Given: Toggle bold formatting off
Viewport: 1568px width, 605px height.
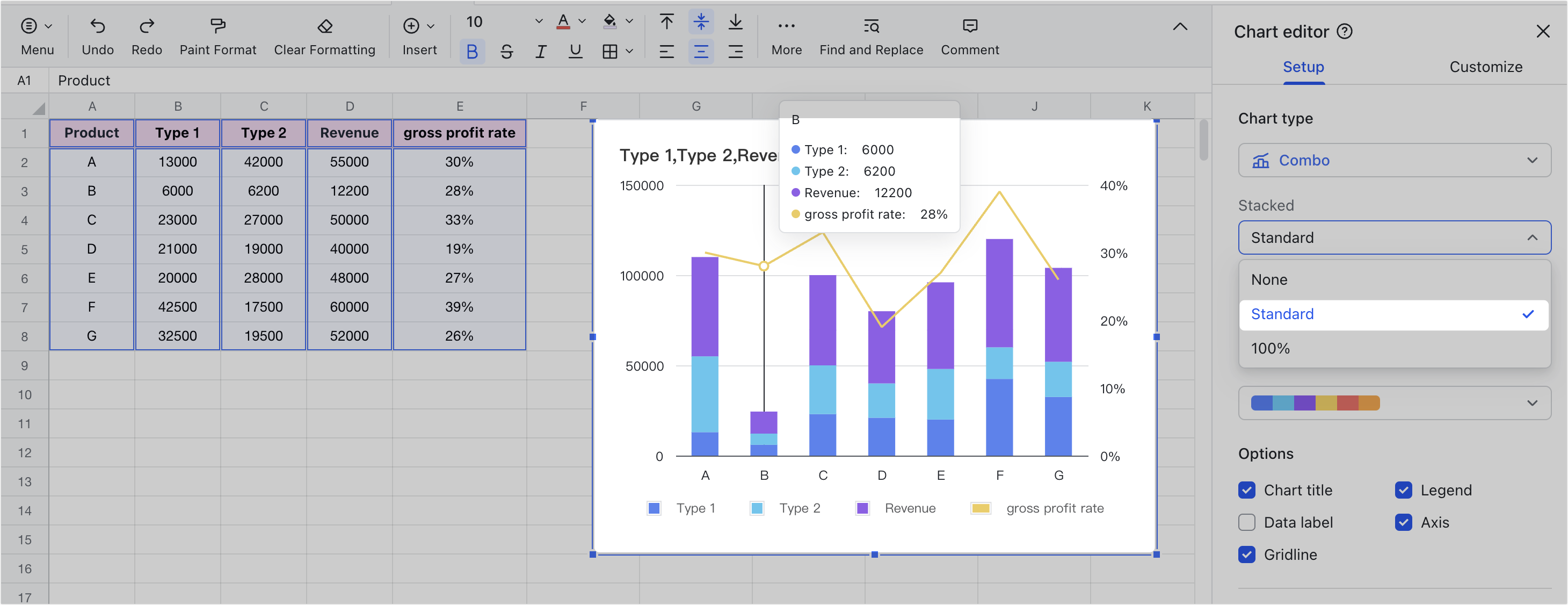Looking at the screenshot, I should pos(473,52).
